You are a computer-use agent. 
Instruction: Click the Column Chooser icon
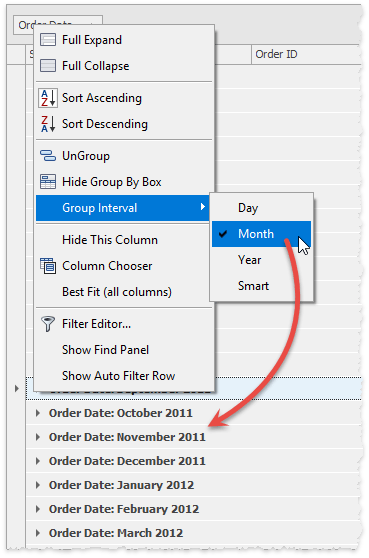click(x=48, y=266)
